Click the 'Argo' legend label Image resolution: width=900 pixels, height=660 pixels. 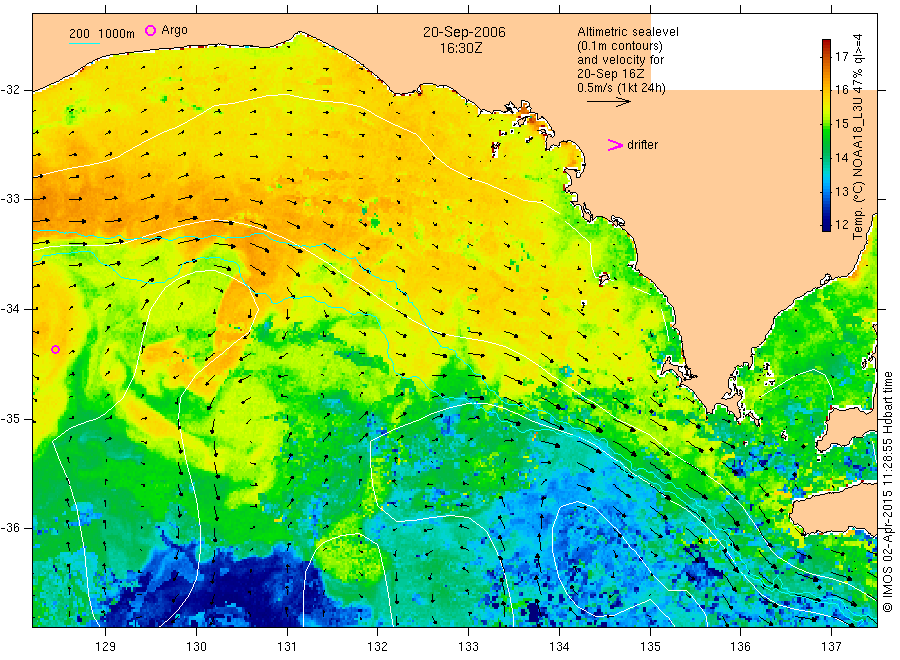pos(174,30)
